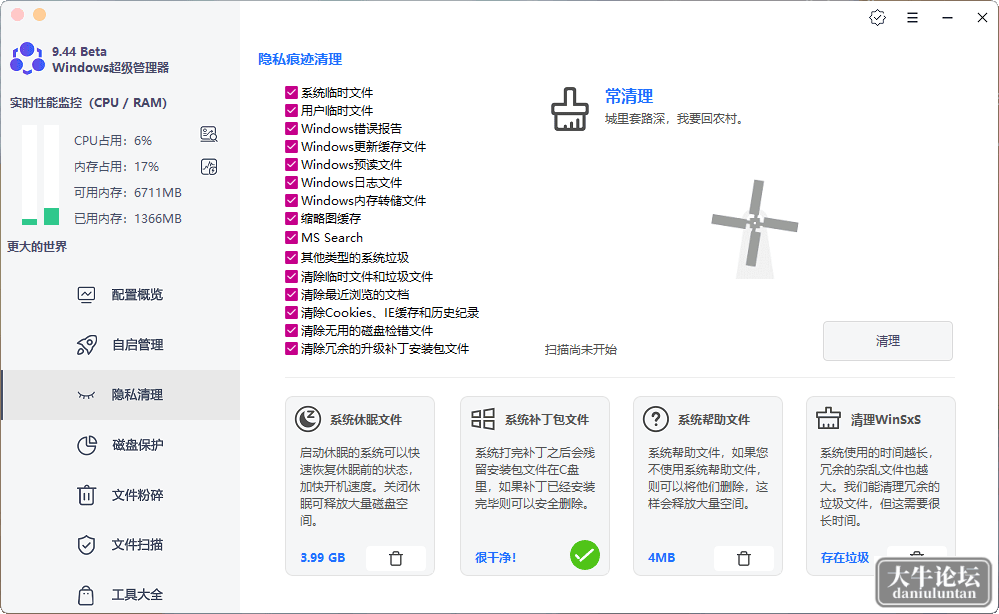Click the 磁盘保护 pie chart icon
Screen dimensions: 999x614
(87, 445)
